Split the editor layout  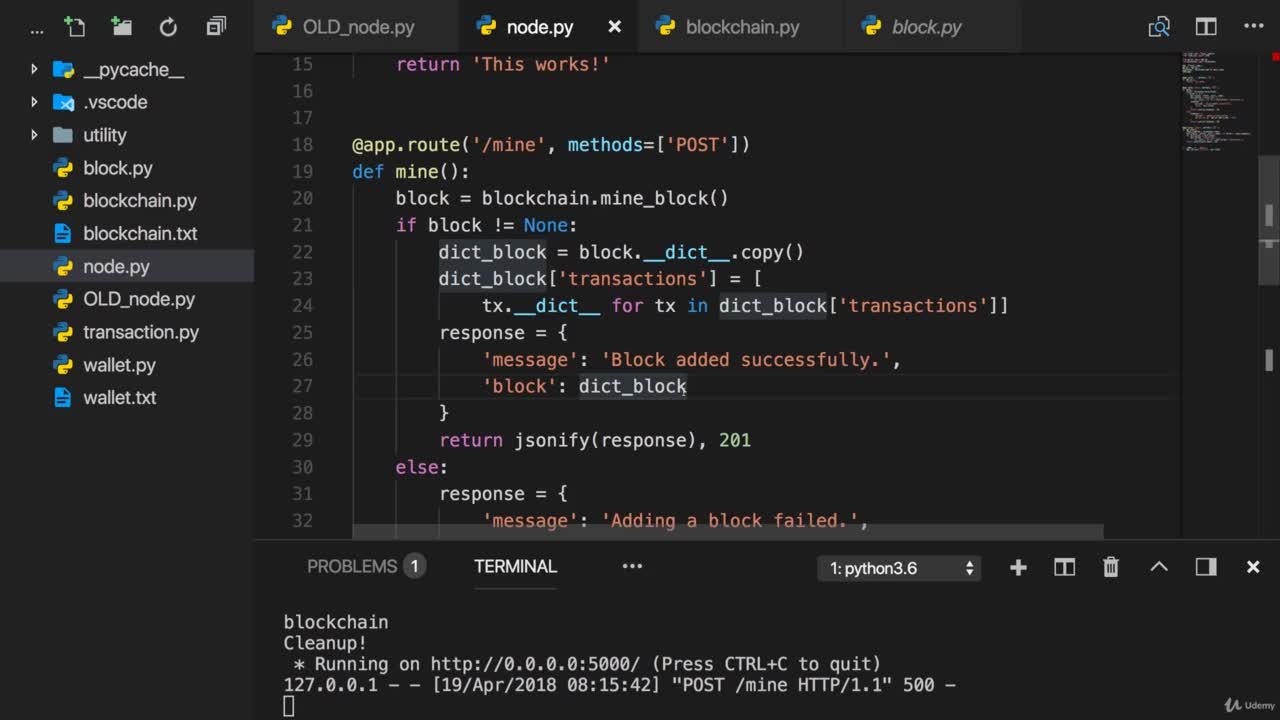[x=1206, y=27]
